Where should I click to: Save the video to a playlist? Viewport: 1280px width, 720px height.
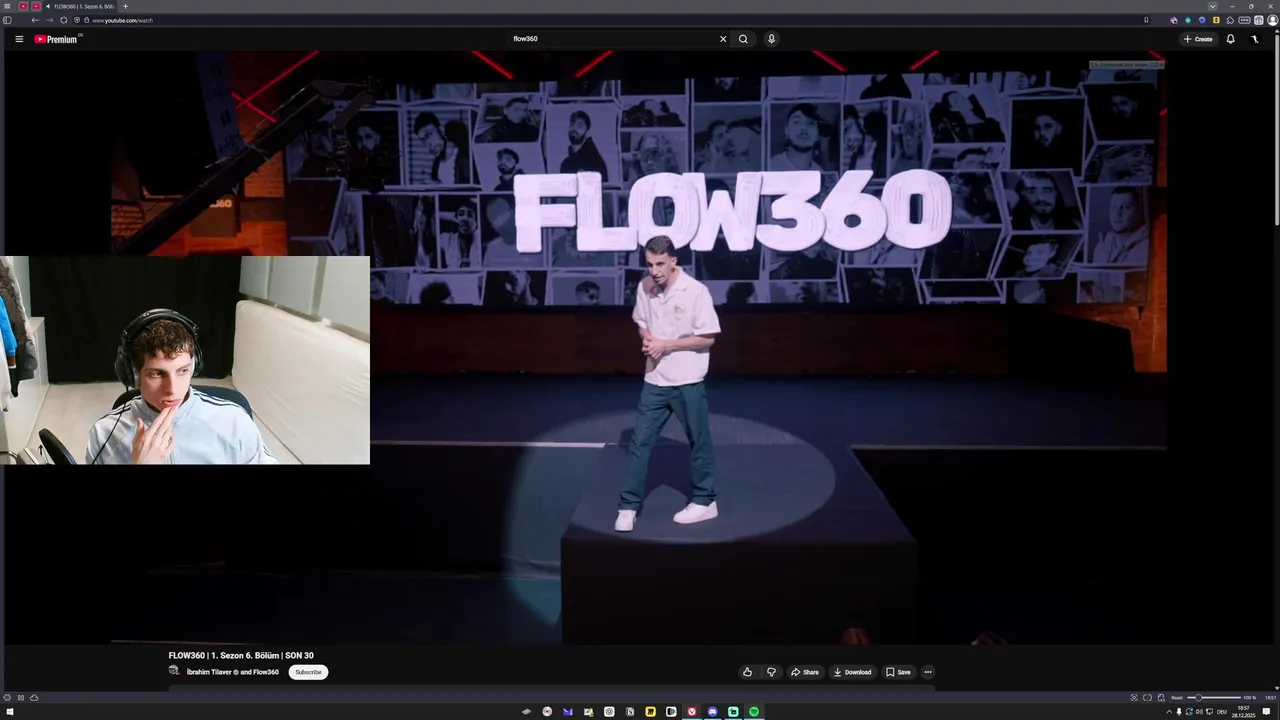click(x=898, y=672)
